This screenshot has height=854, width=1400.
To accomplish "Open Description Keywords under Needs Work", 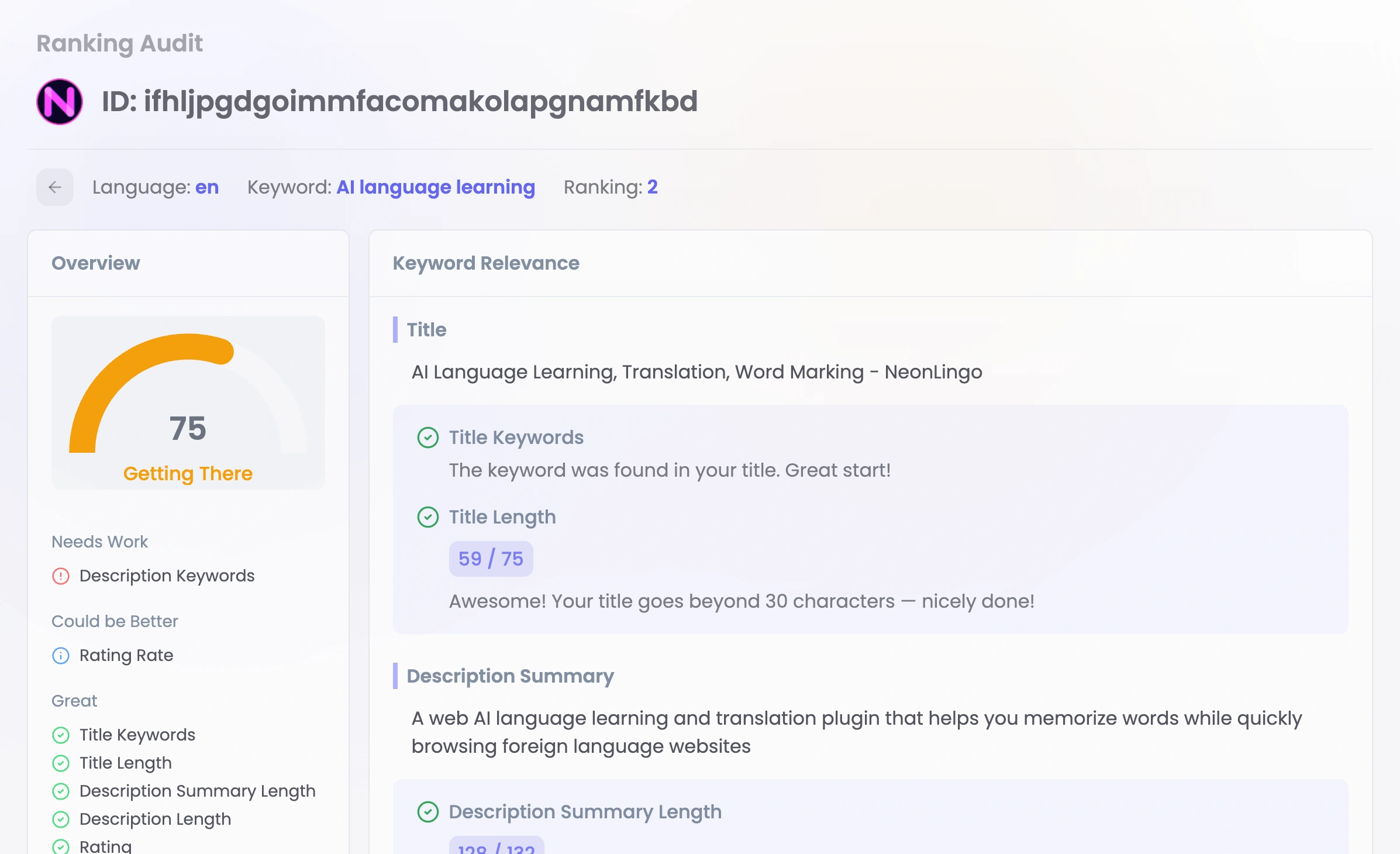I will point(167,576).
